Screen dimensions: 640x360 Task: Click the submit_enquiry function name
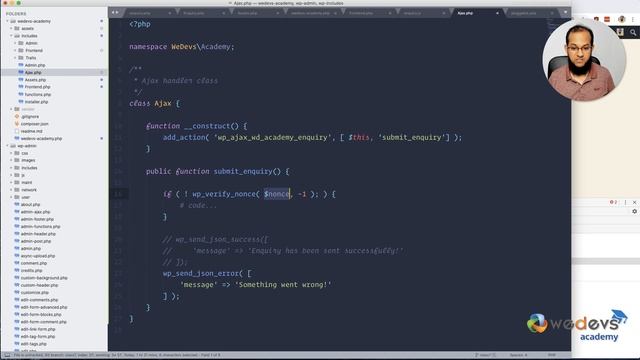243,171
